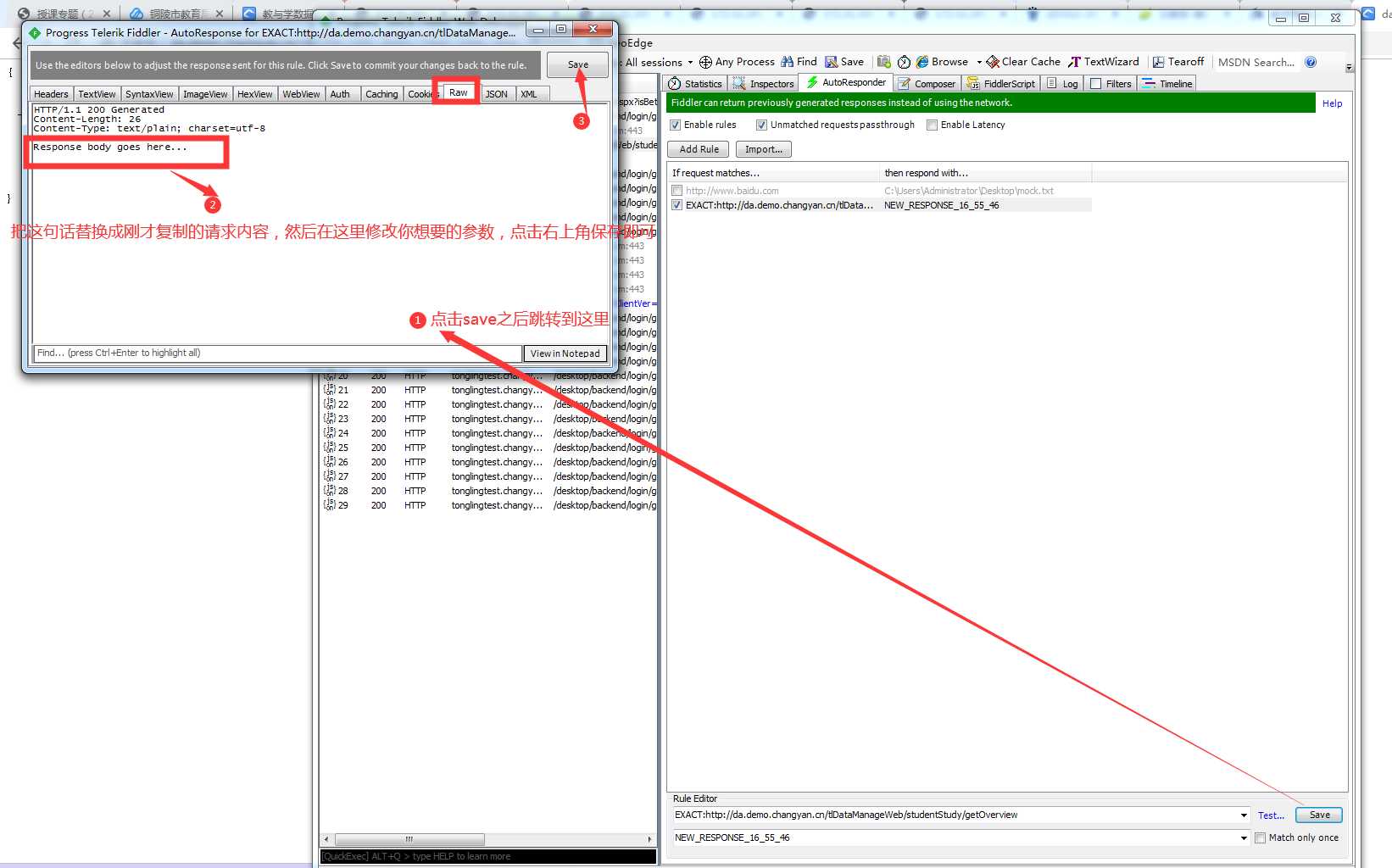1392x868 pixels.
Task: Toggle the Match only once checkbox
Action: (1260, 837)
